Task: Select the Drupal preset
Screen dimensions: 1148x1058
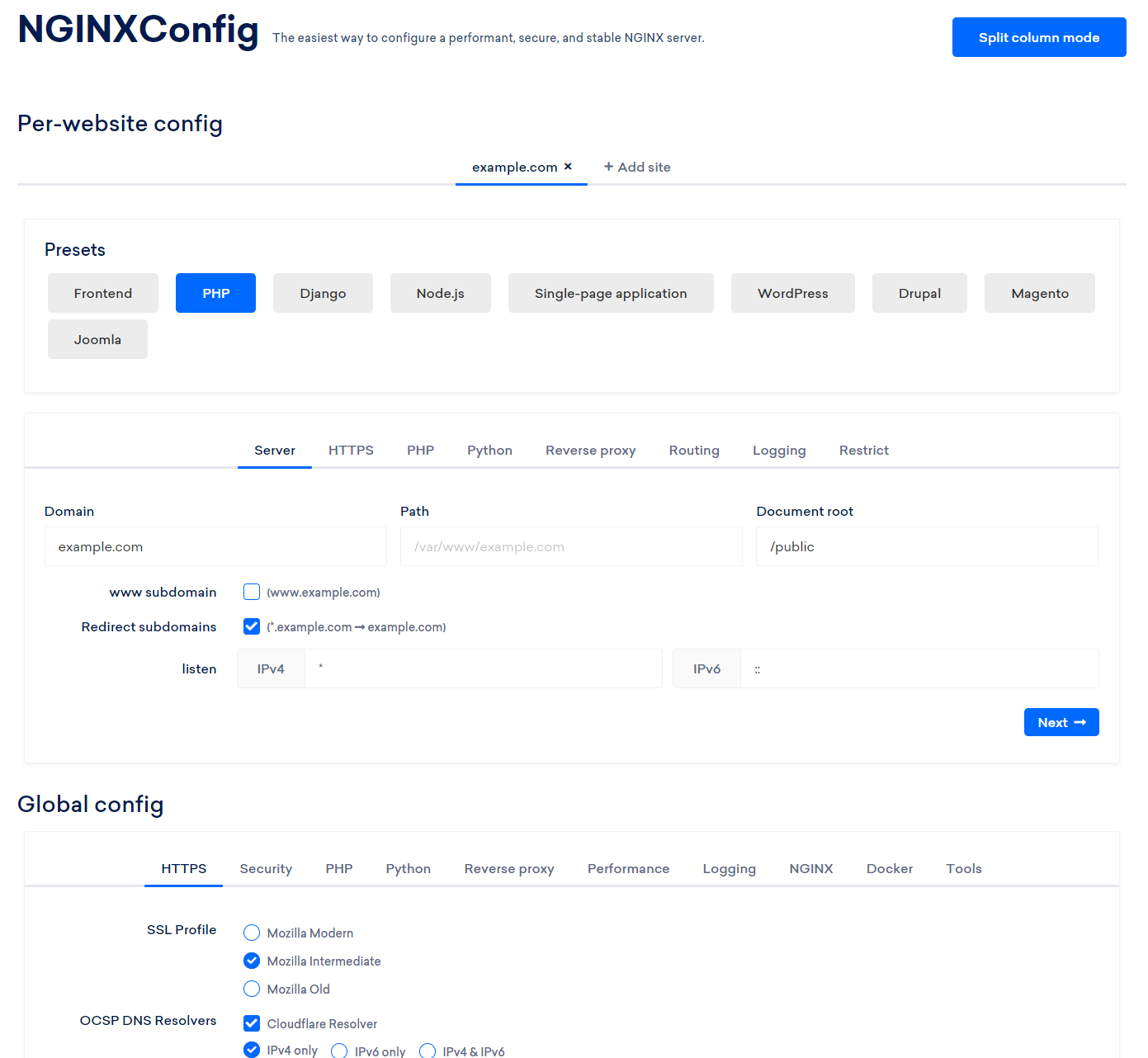Action: point(919,293)
